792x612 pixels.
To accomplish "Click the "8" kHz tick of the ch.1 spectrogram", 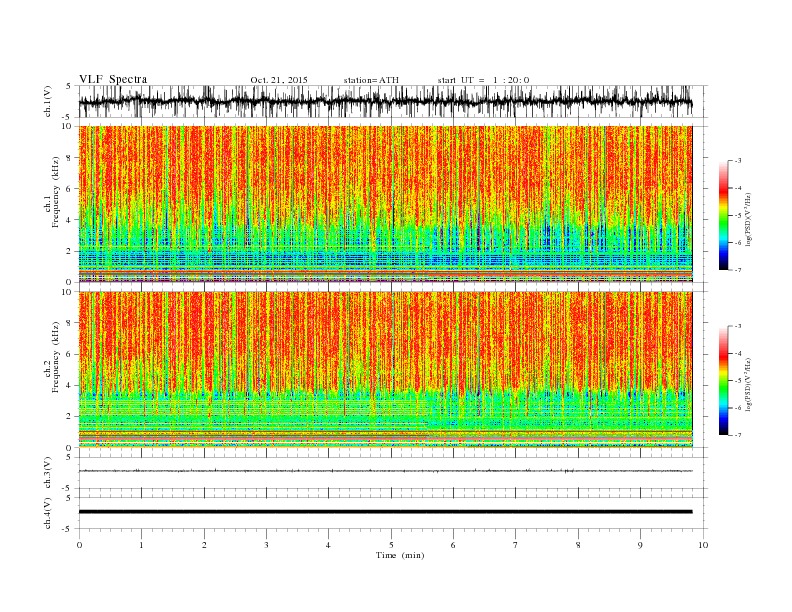I will (x=69, y=158).
